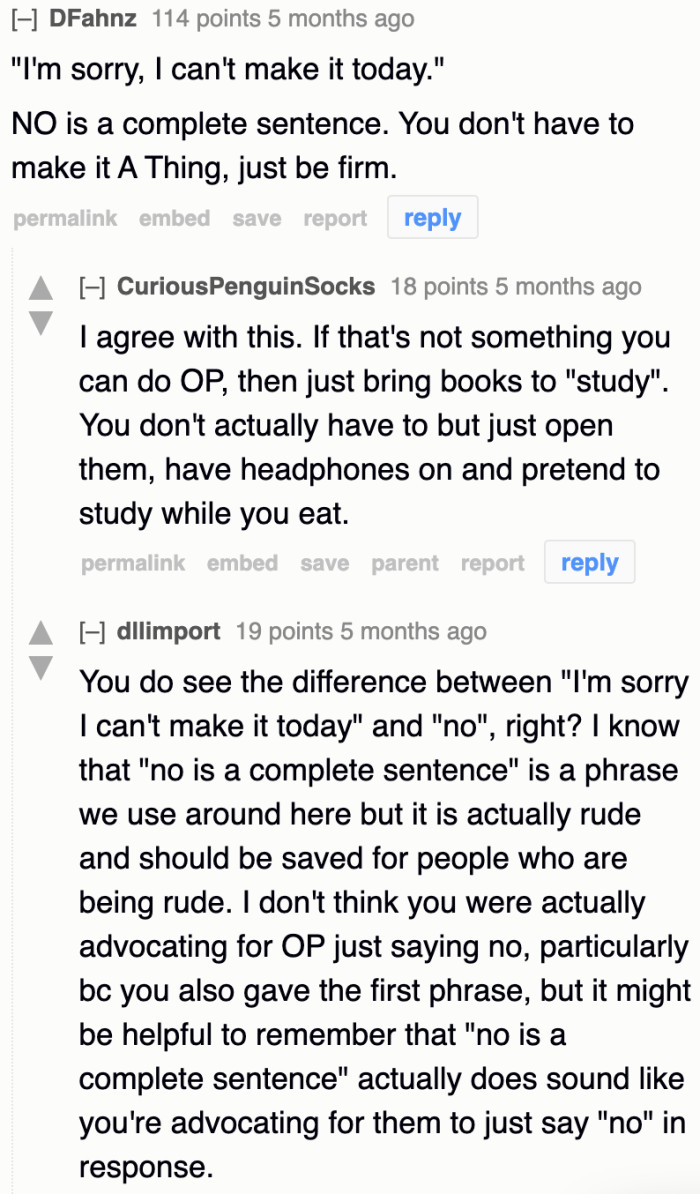Screen dimensions: 700x1194
Task: Collapse CuriousPenguinSocks' comment
Action: (92, 287)
